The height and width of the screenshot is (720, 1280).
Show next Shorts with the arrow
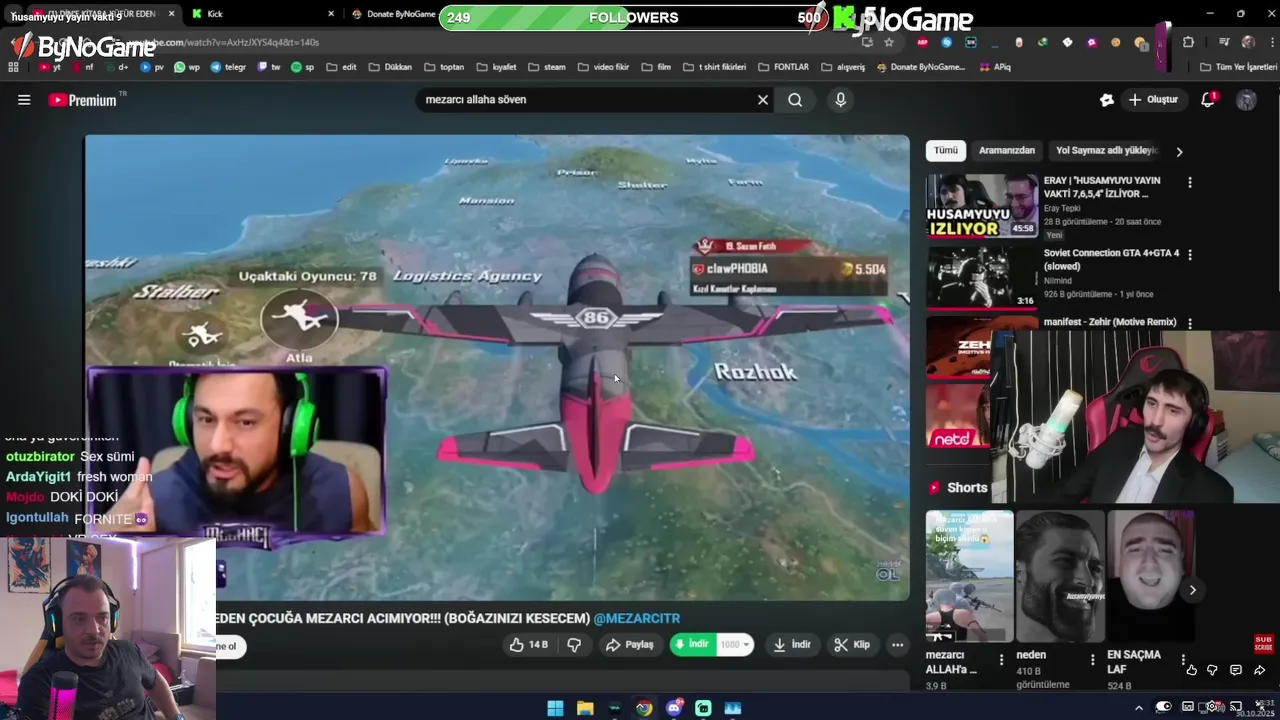(x=1192, y=590)
